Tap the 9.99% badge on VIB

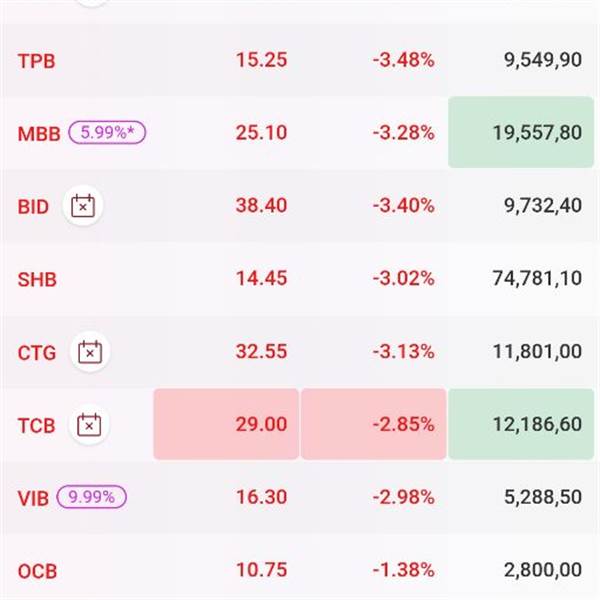coord(92,497)
